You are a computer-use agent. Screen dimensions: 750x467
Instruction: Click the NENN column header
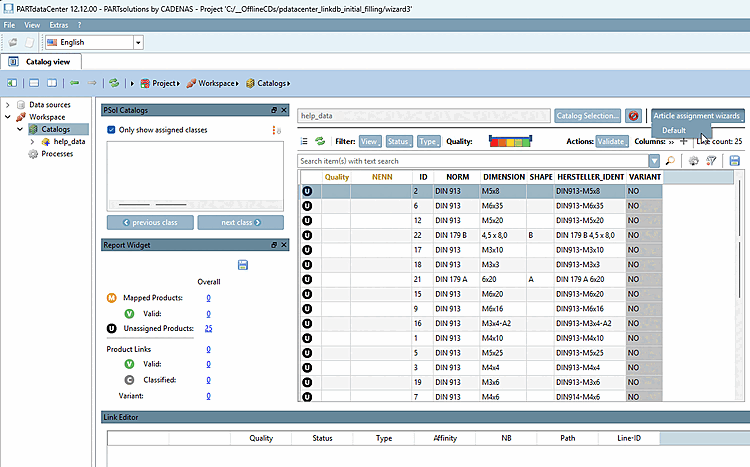(x=382, y=177)
